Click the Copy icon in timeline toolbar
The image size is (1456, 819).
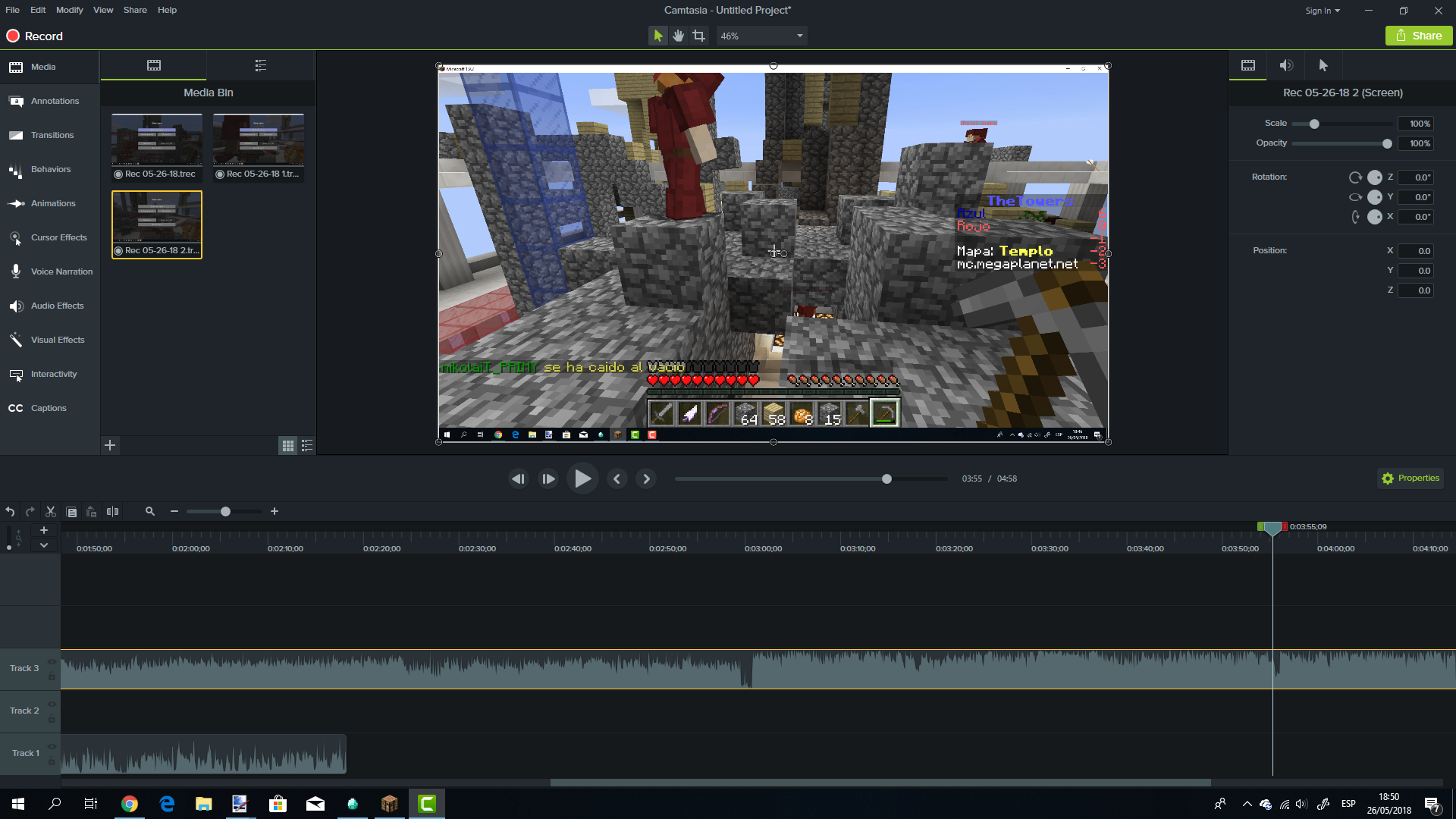coord(71,512)
